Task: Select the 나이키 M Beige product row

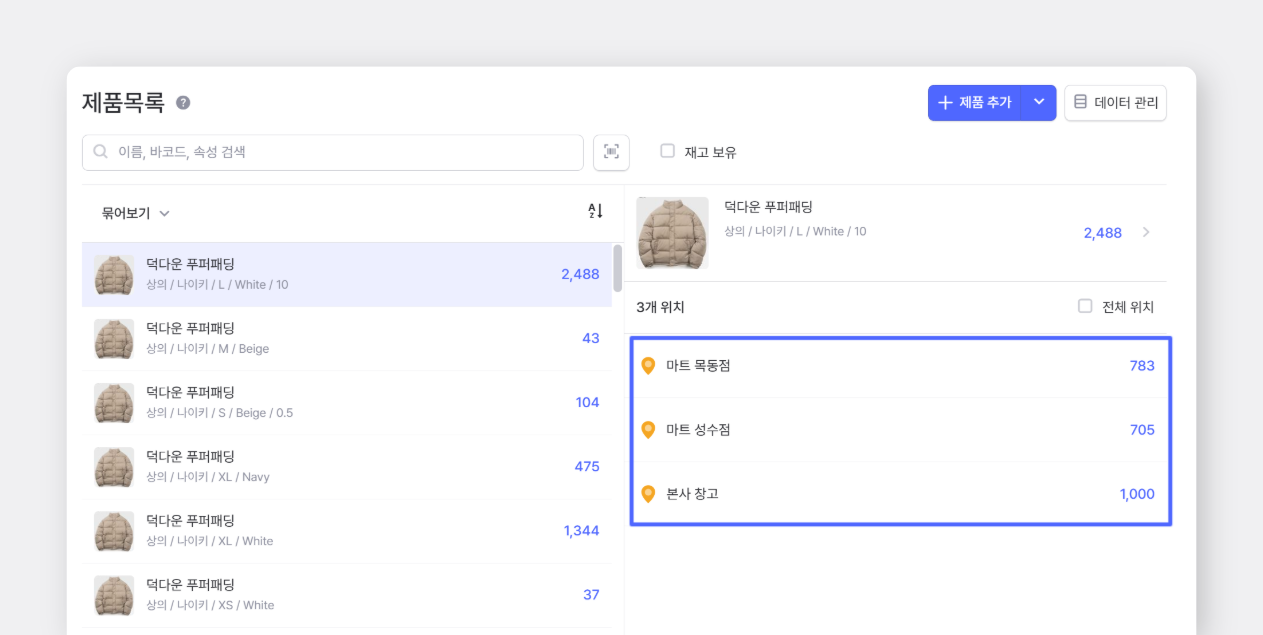Action: point(346,338)
